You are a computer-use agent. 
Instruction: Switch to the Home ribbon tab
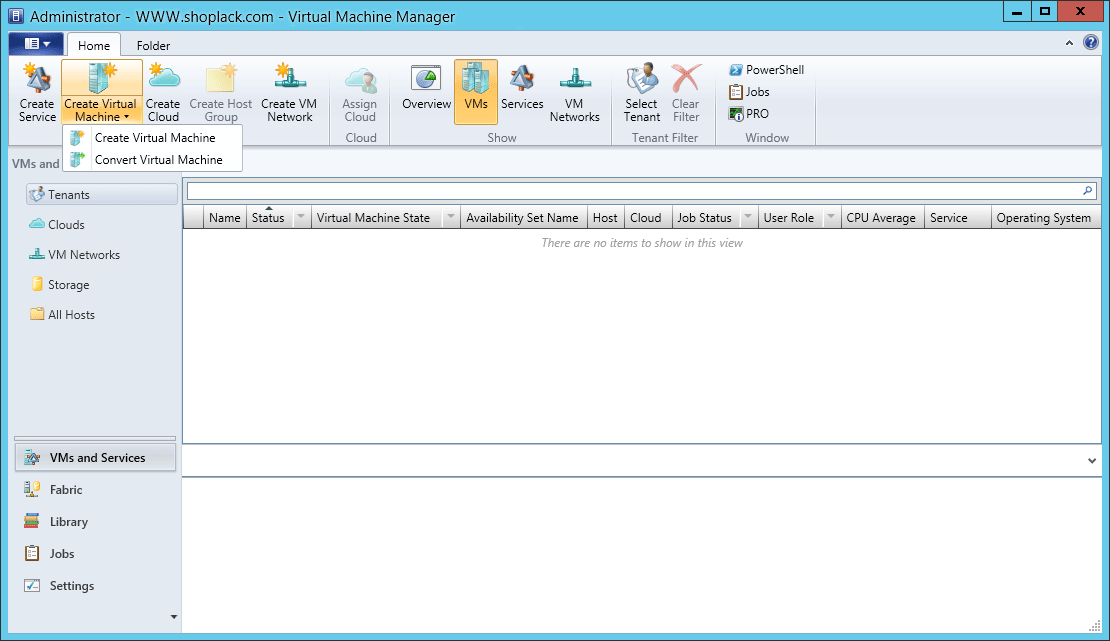coord(93,45)
